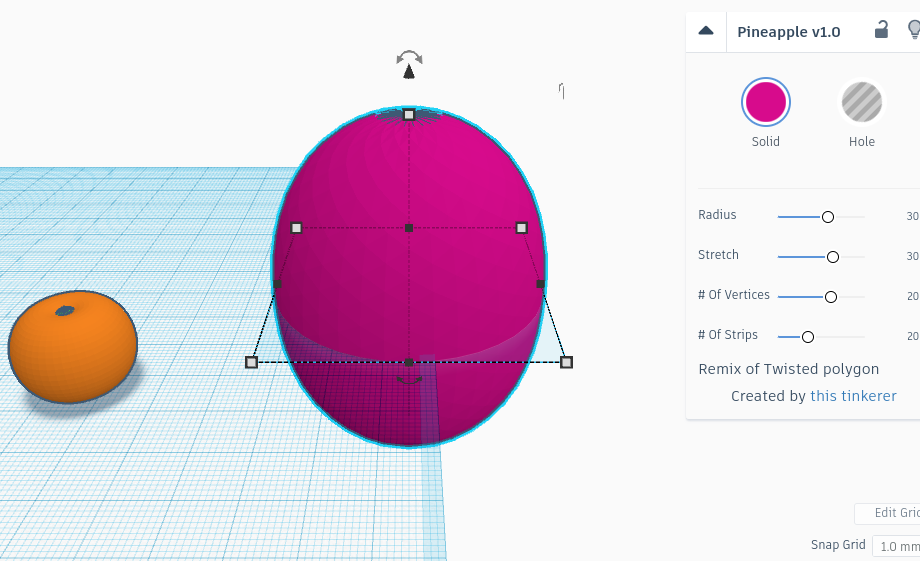Open the Snap Grid 1.0 mm dropdown
The image size is (920, 561).
pyautogui.click(x=897, y=546)
